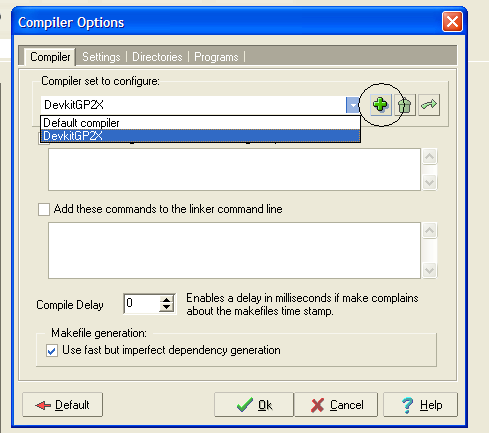Select Default compiler from dropdown list
The width and height of the screenshot is (489, 433).
200,123
